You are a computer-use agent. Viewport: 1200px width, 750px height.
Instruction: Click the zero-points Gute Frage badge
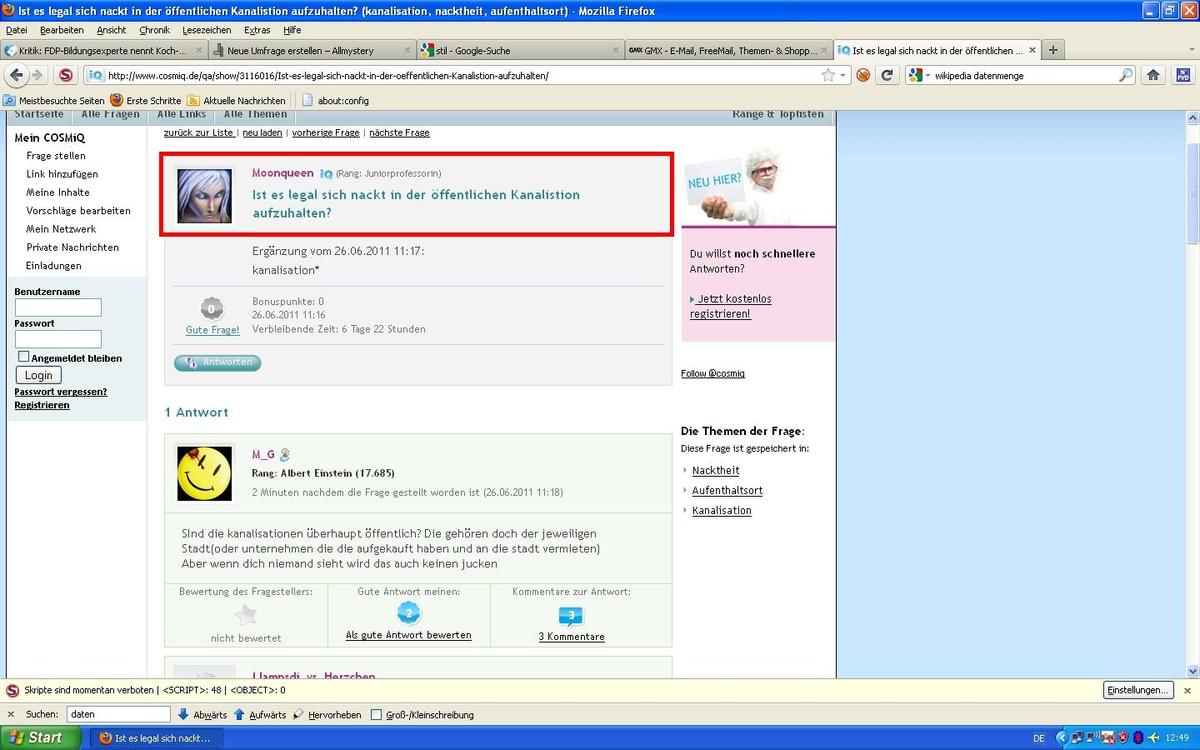212,309
